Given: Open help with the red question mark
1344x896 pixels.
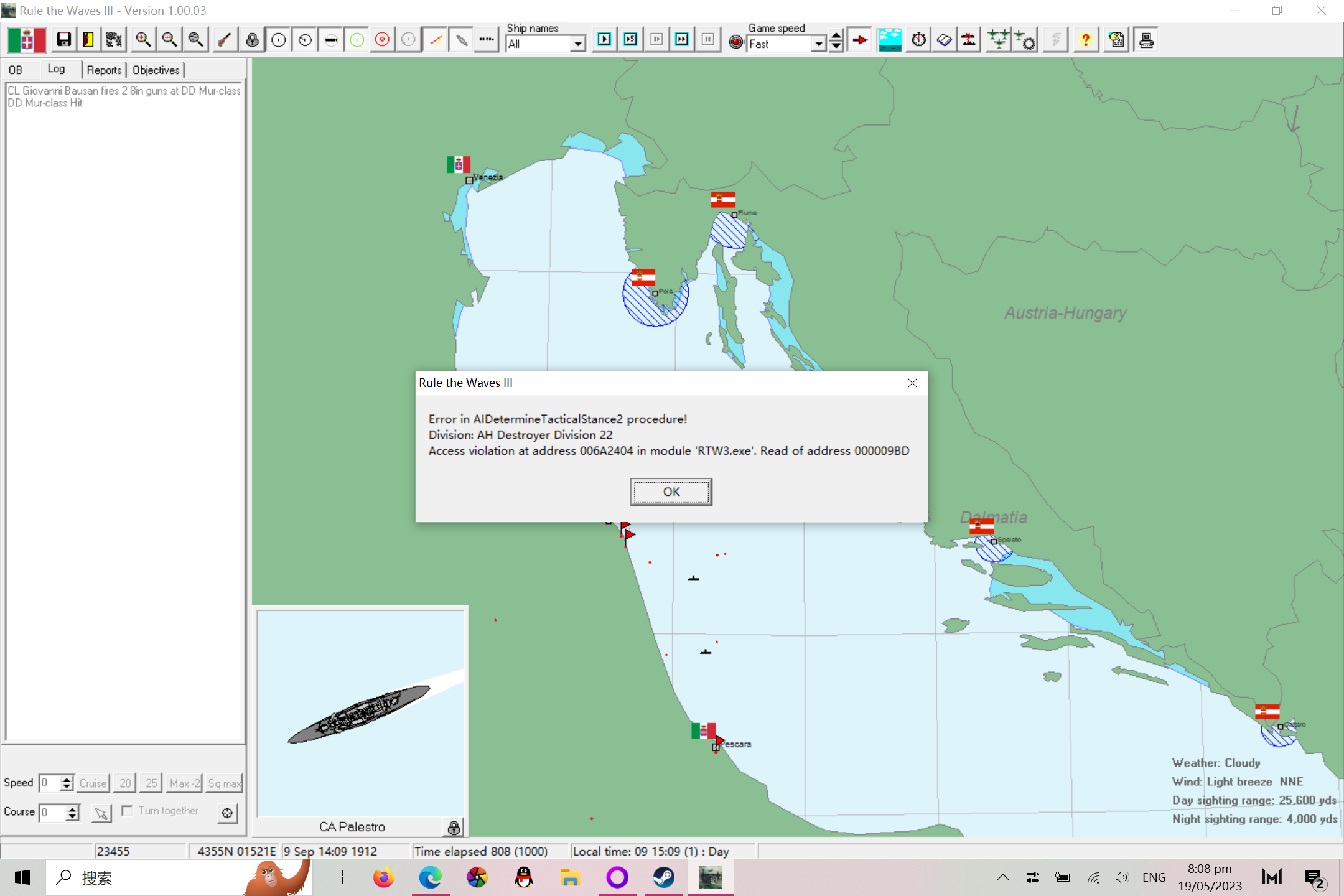Looking at the screenshot, I should [x=1085, y=40].
